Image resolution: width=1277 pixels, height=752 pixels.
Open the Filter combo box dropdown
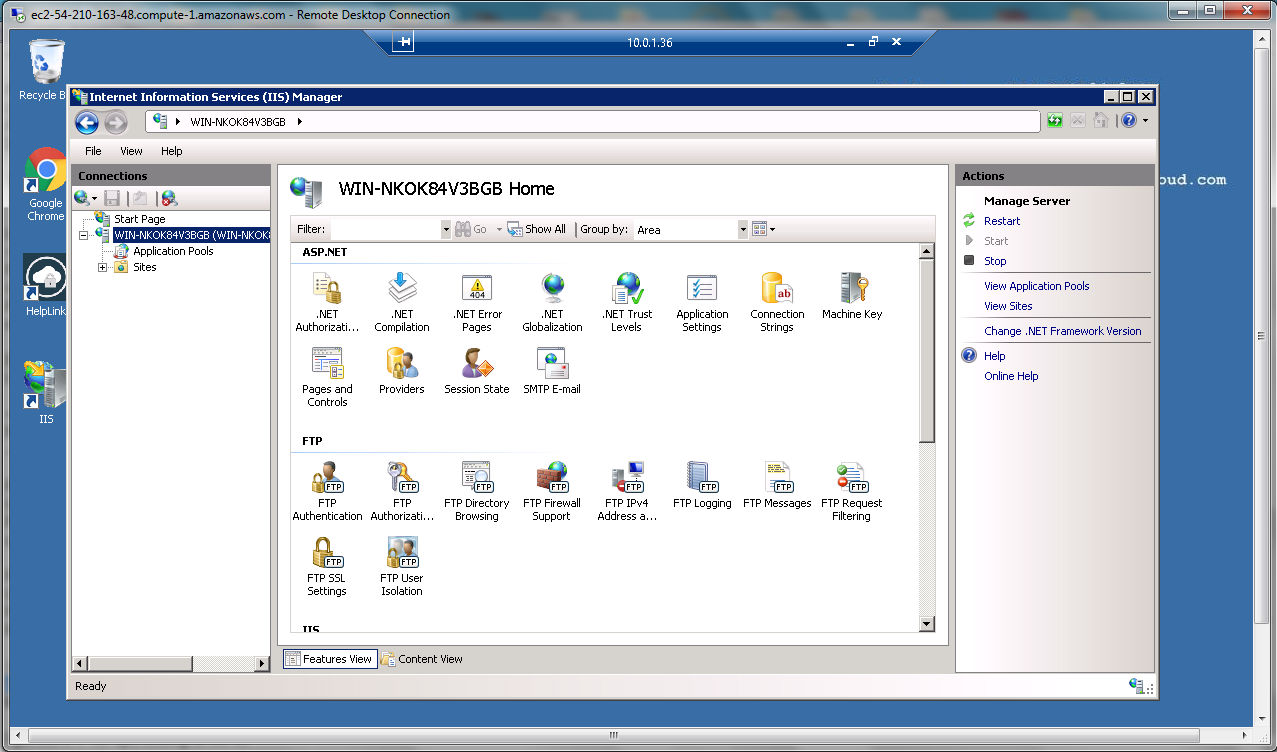[446, 230]
